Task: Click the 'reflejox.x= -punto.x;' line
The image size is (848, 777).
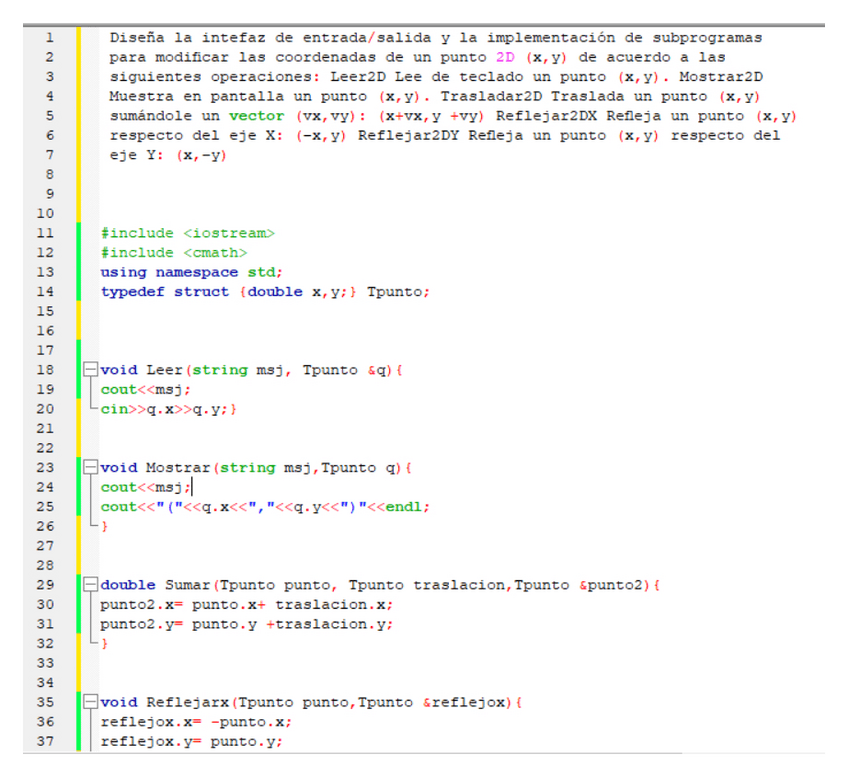Action: coord(195,722)
